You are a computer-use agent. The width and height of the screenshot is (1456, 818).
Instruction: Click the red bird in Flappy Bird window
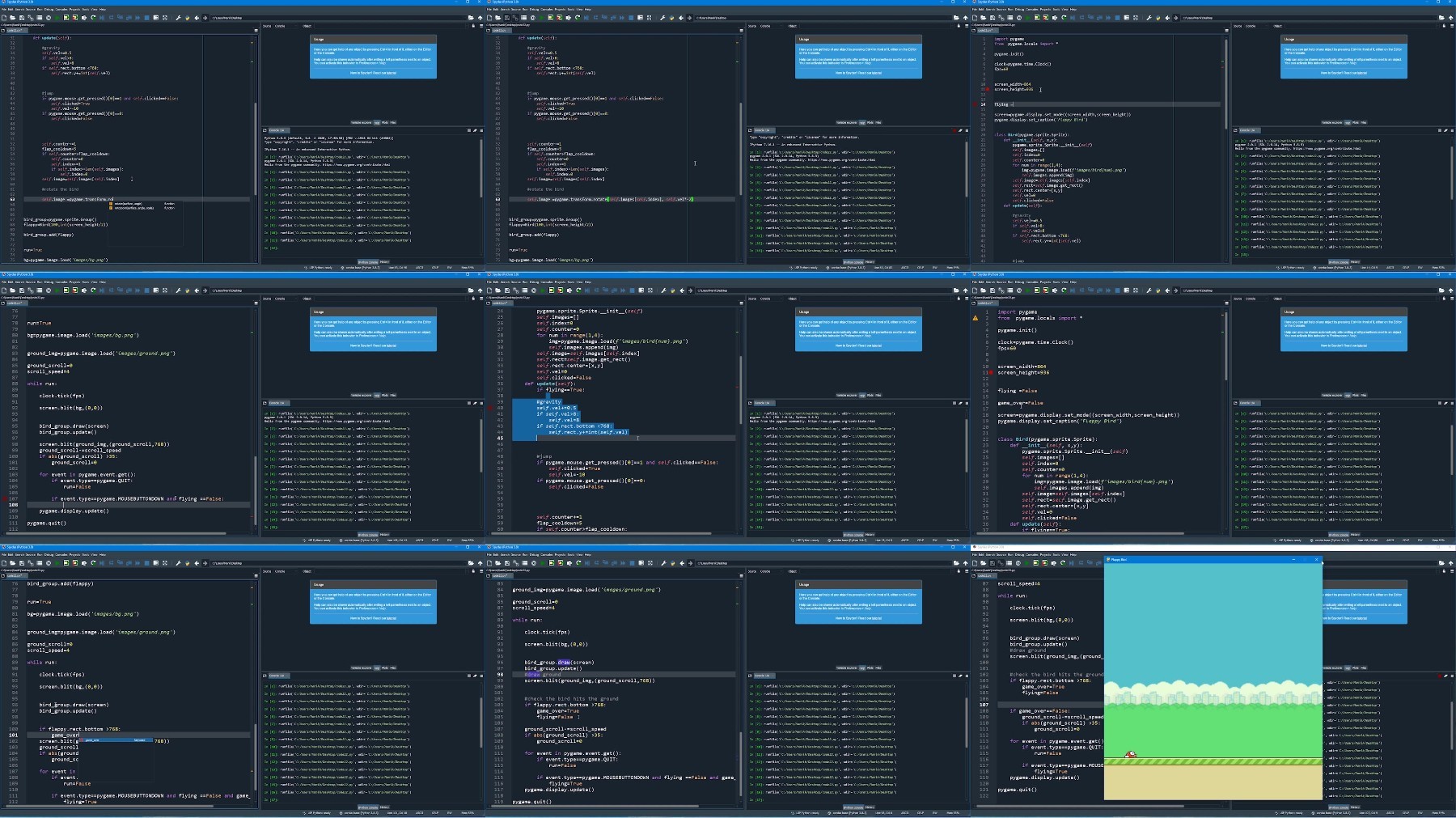tap(1131, 755)
